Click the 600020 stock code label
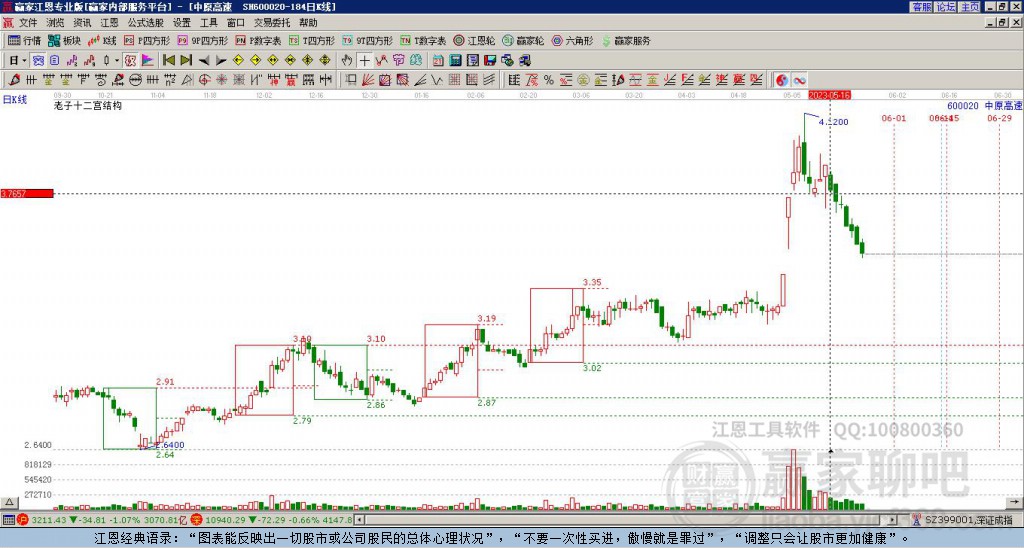 963,106
